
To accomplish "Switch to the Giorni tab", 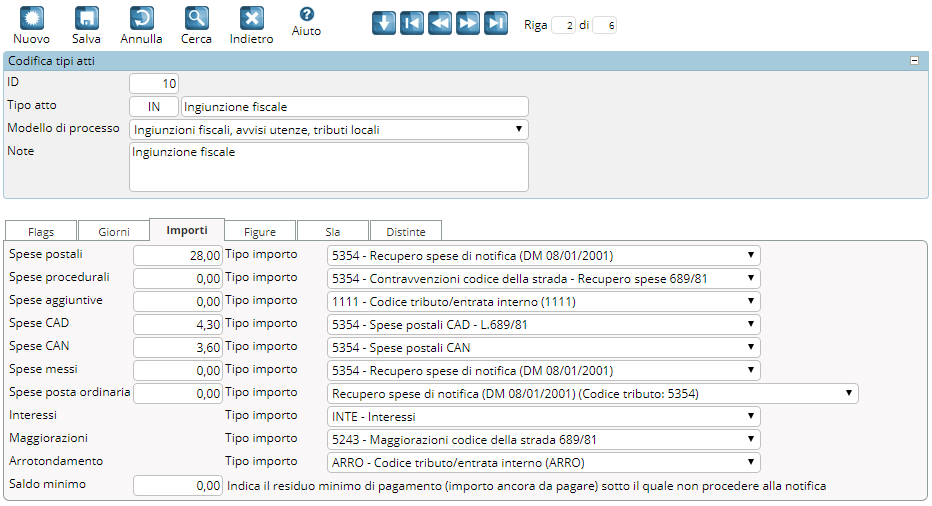I will point(113,231).
